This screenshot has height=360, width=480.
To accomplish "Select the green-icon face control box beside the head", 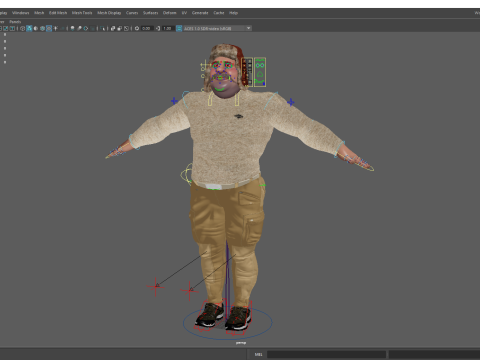I will [x=260, y=72].
